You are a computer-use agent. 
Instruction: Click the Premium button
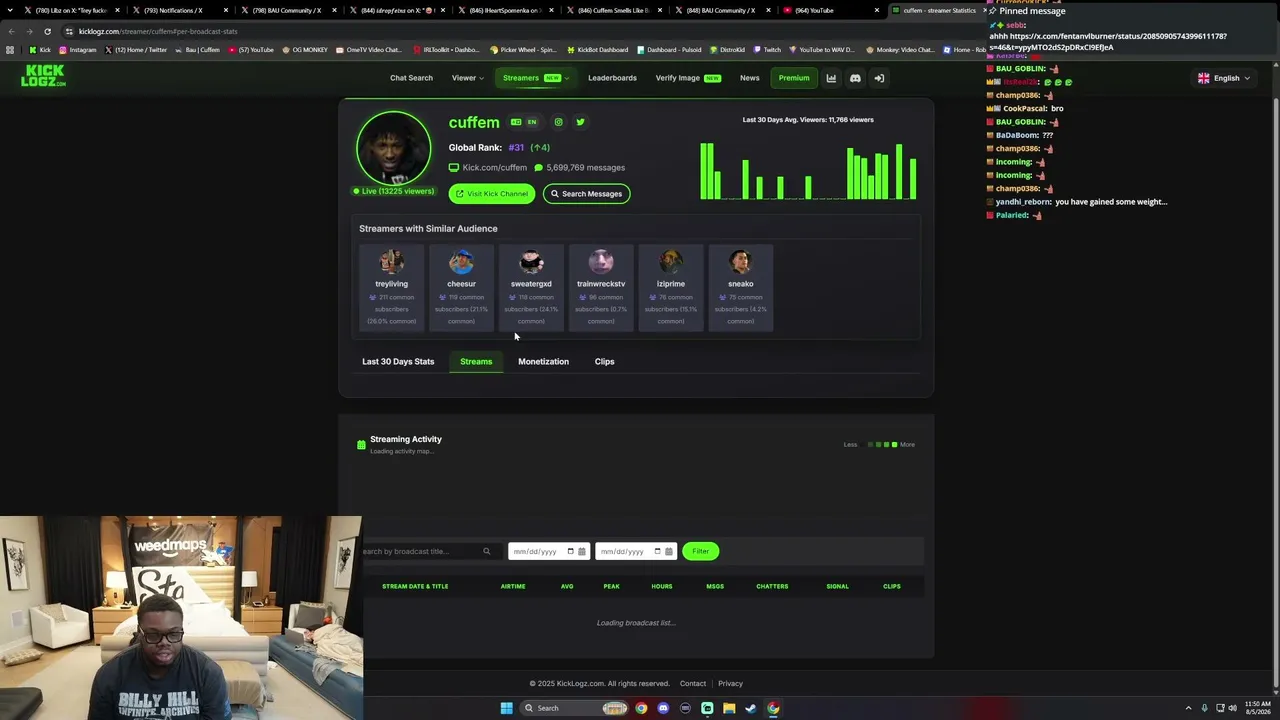(794, 78)
